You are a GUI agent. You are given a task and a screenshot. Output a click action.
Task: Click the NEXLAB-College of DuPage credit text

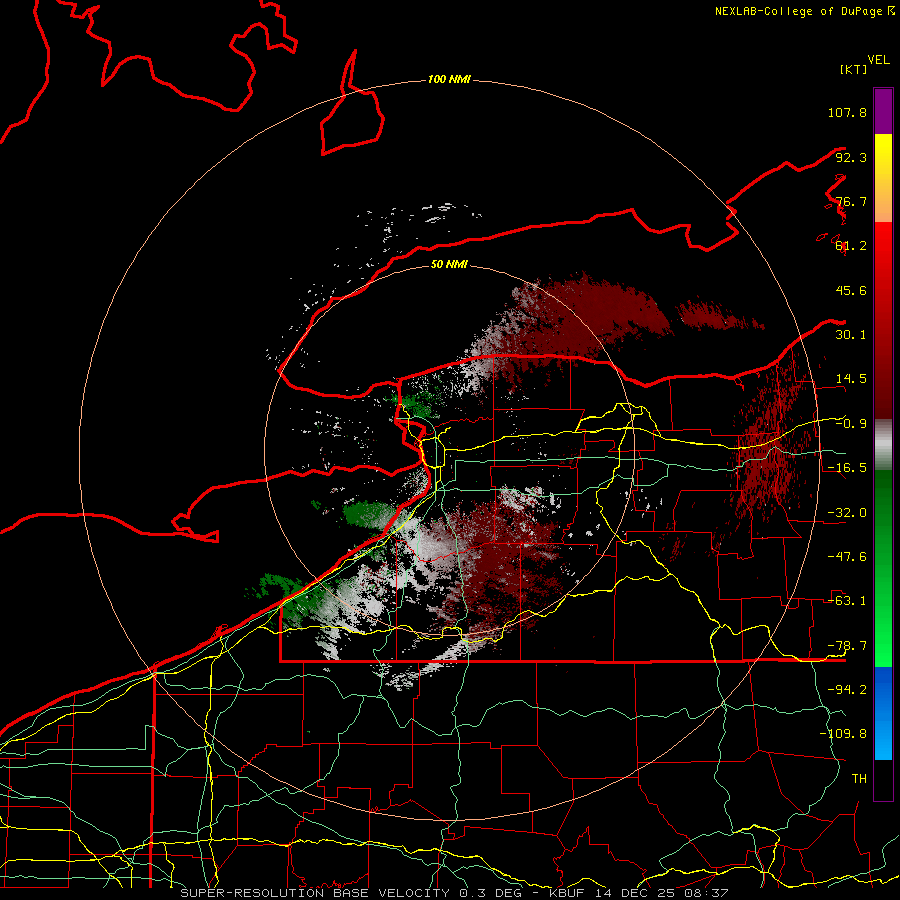[805, 11]
